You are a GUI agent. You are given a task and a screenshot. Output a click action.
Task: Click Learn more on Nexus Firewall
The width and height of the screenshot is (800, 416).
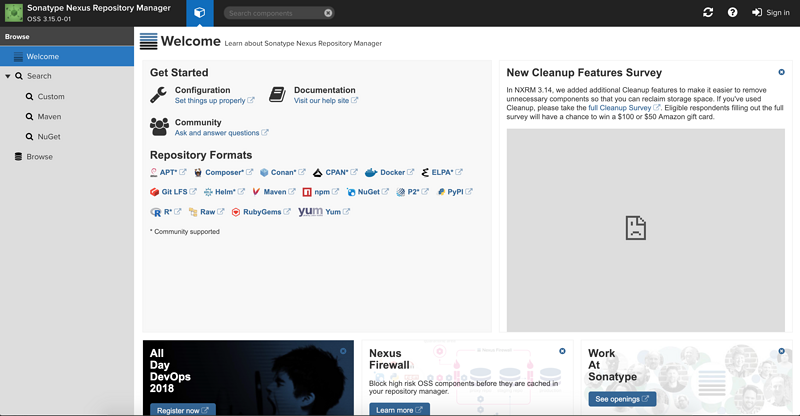pyautogui.click(x=399, y=409)
